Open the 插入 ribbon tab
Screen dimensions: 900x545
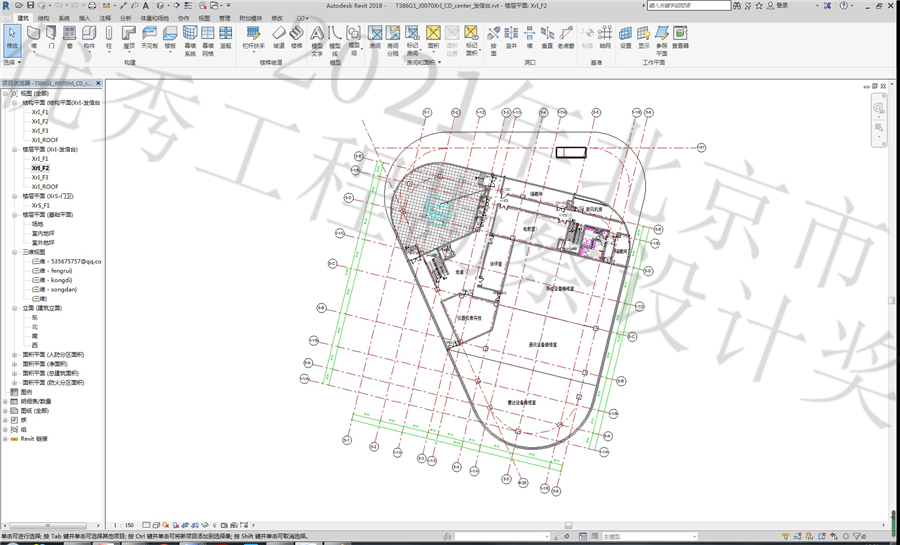tap(84, 18)
